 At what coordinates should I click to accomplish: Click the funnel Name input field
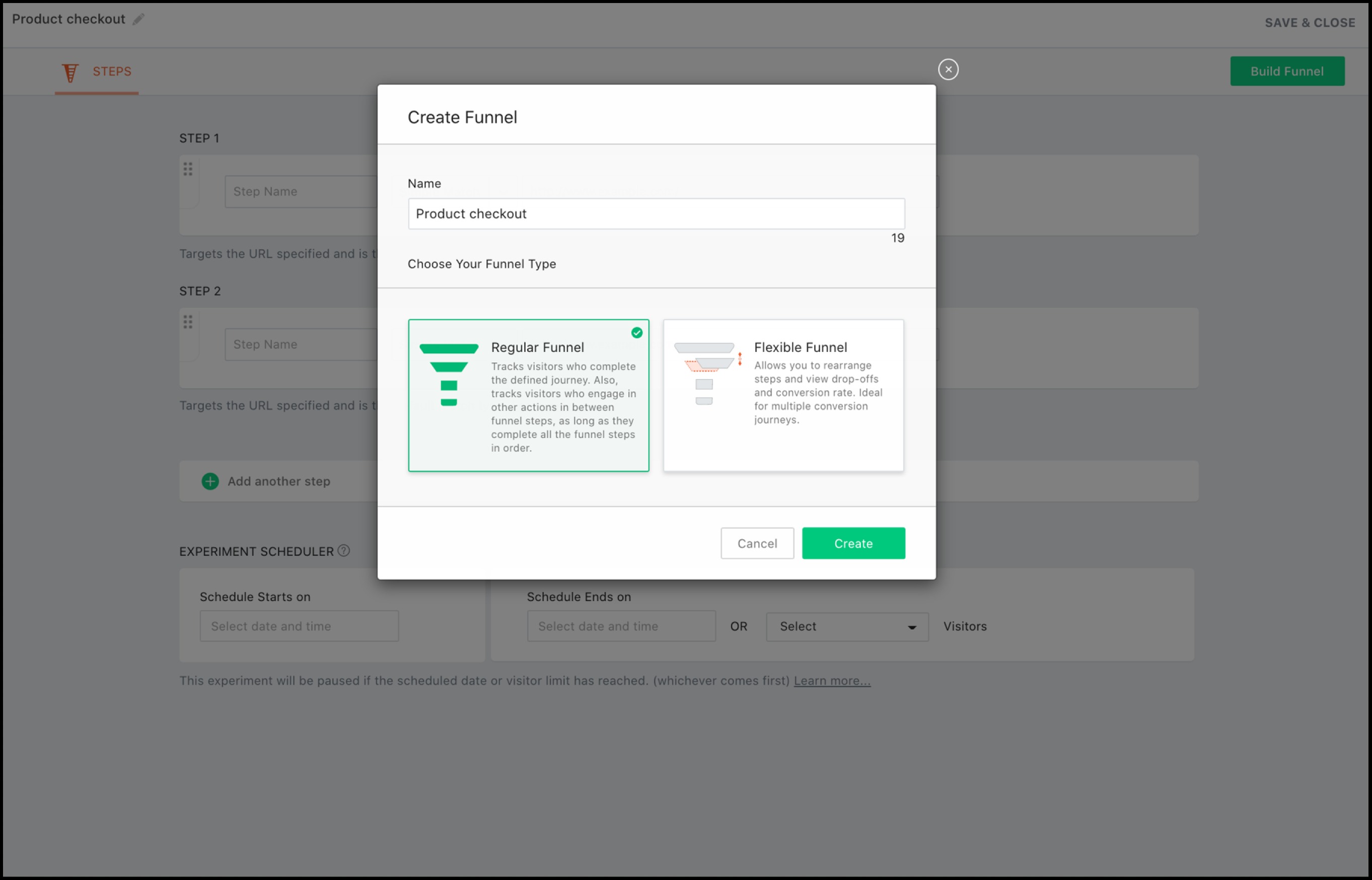coord(656,214)
